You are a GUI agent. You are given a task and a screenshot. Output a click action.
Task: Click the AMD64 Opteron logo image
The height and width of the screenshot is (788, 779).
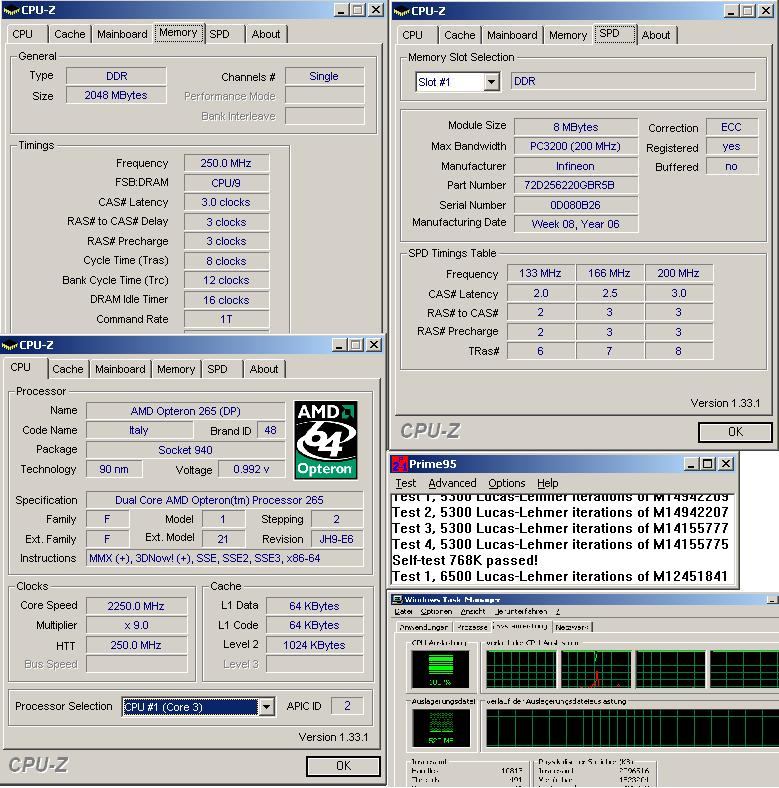[x=326, y=440]
